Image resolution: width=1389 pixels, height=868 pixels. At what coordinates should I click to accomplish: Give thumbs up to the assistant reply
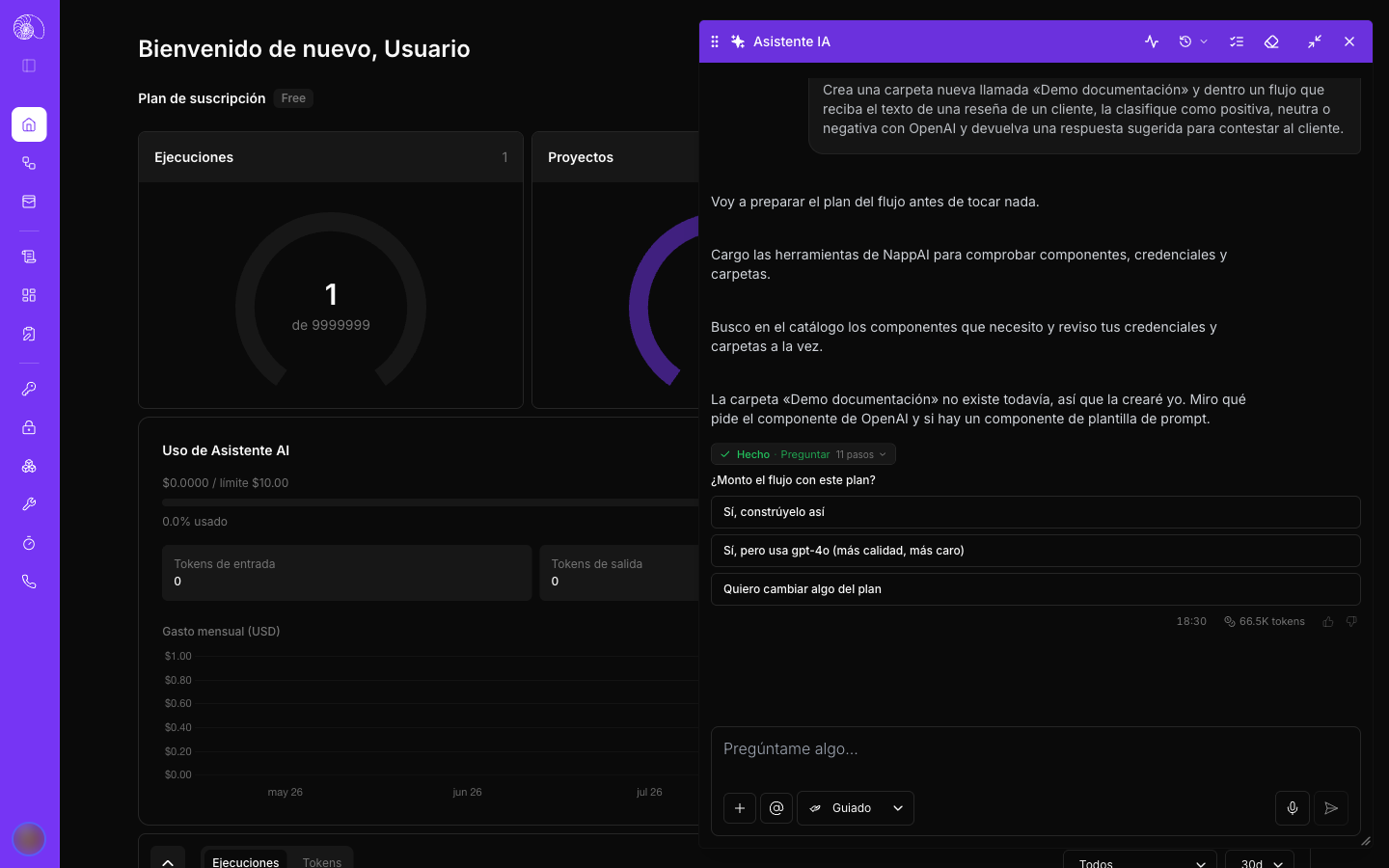[1328, 622]
